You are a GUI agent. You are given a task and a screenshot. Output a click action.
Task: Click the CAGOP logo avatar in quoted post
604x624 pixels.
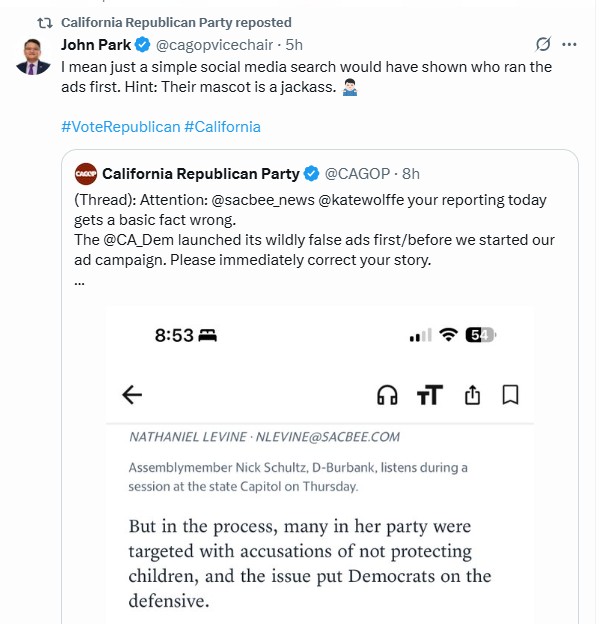click(x=86, y=174)
